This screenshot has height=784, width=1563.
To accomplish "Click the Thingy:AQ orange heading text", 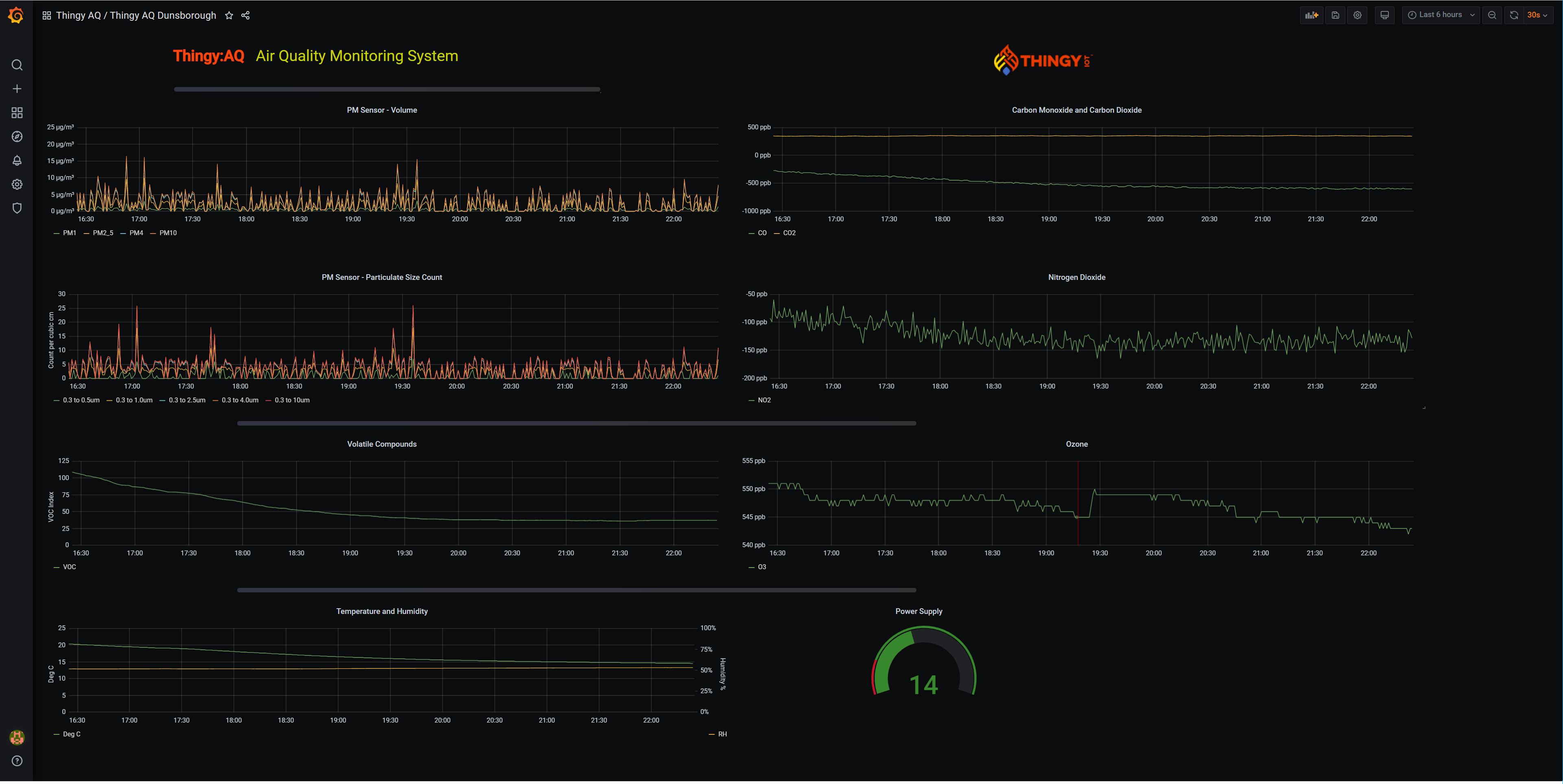I will coord(208,56).
